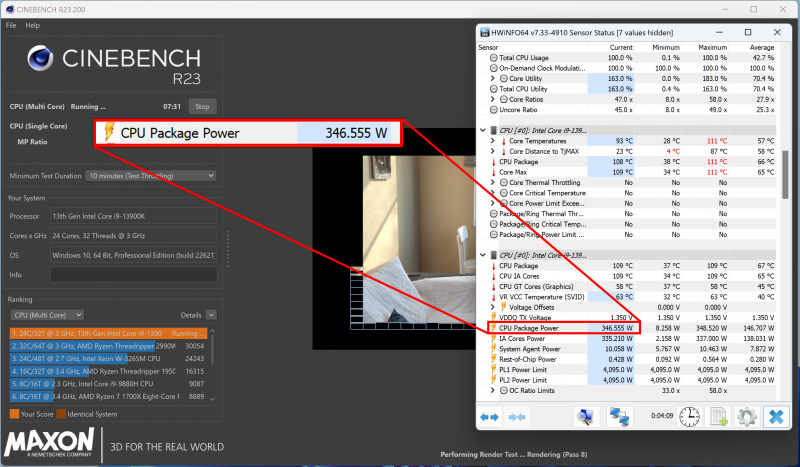800x467 pixels.
Task: Start logging with the document-plus icon
Action: tap(717, 417)
